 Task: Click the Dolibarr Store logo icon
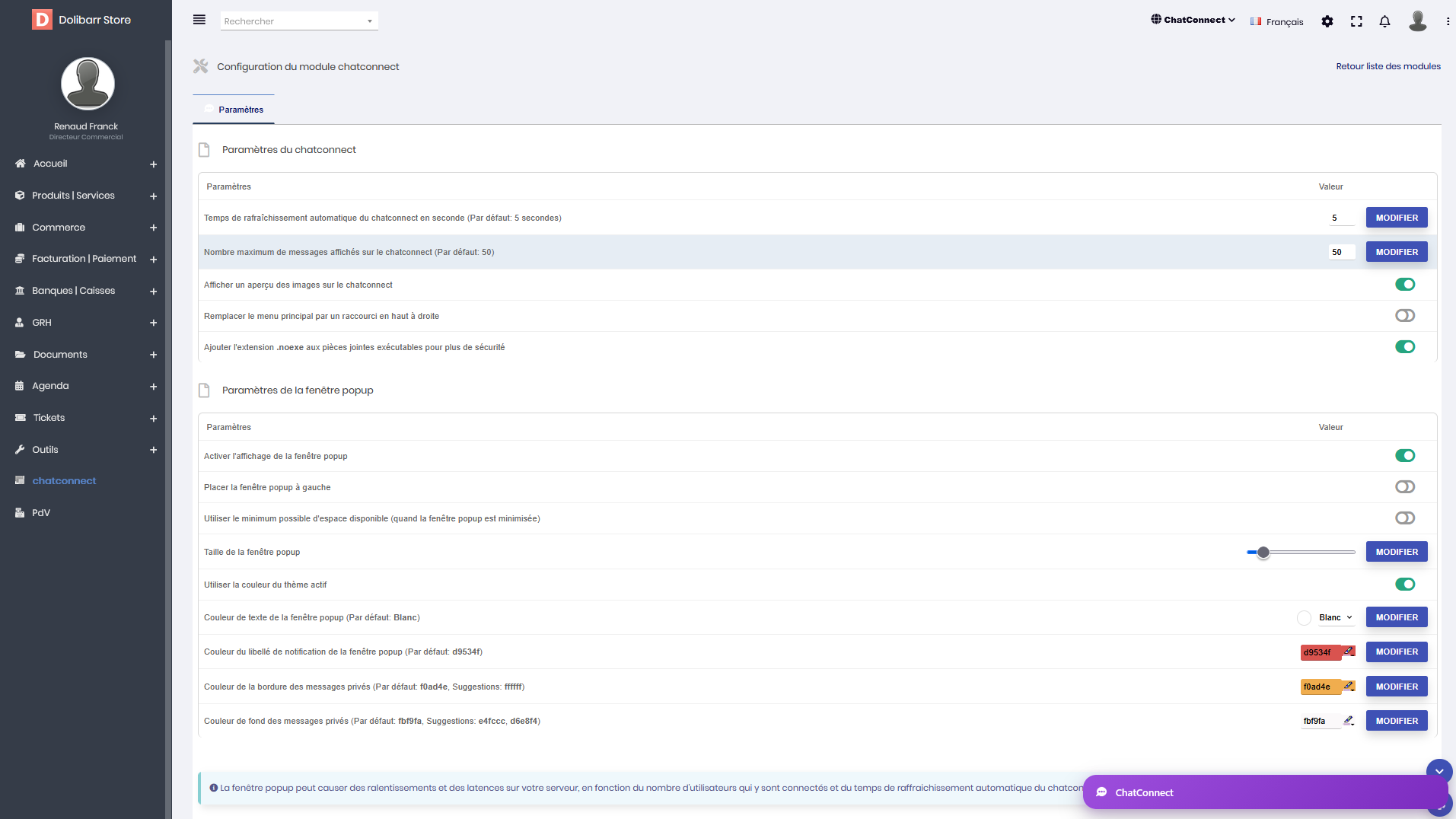[42, 20]
